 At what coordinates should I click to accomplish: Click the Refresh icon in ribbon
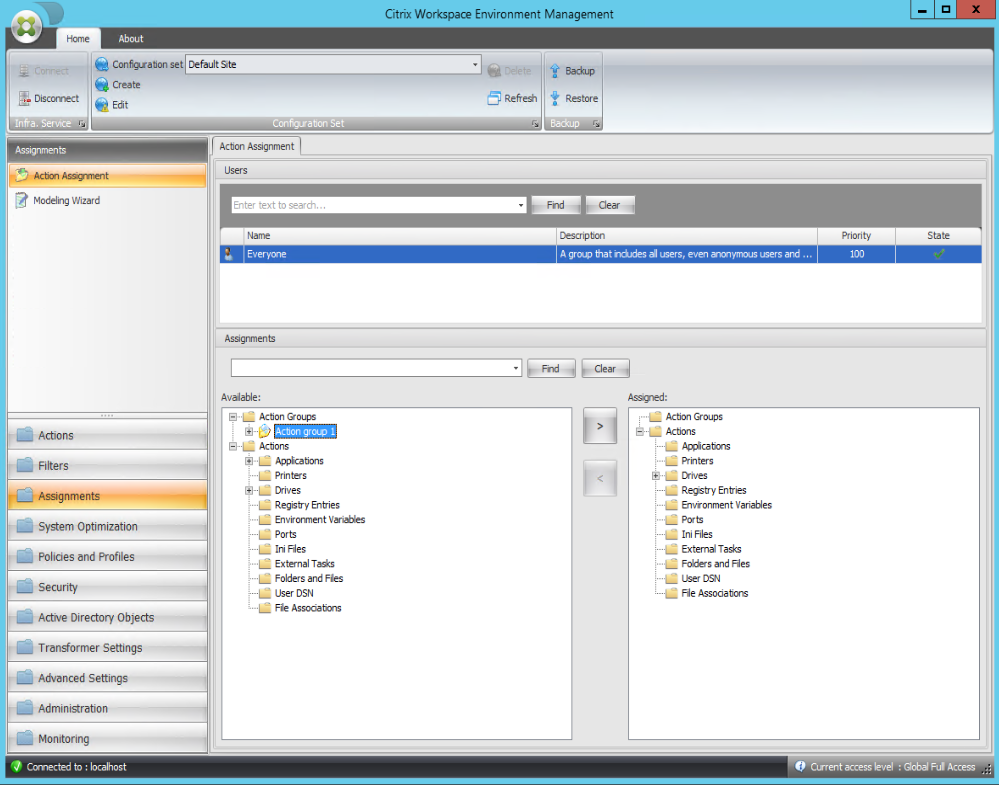click(x=494, y=98)
